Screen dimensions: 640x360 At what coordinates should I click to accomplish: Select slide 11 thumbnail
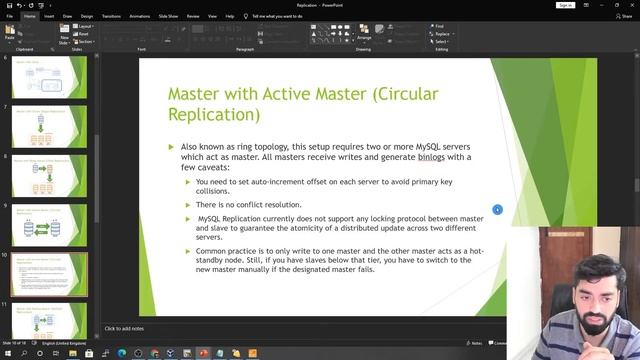pos(49,321)
